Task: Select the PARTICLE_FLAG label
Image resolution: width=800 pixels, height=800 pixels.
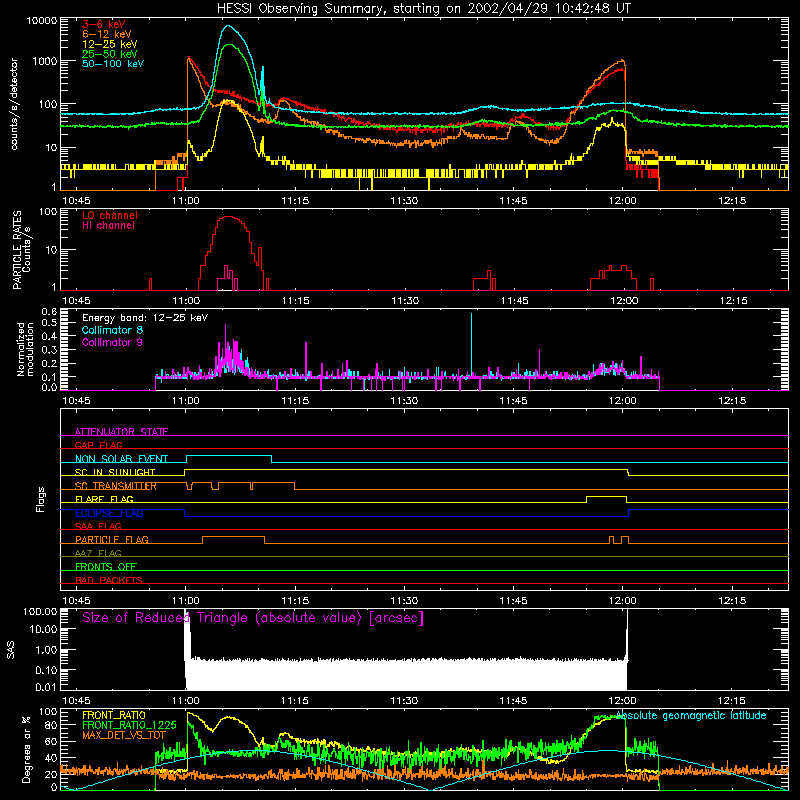Action: point(112,539)
